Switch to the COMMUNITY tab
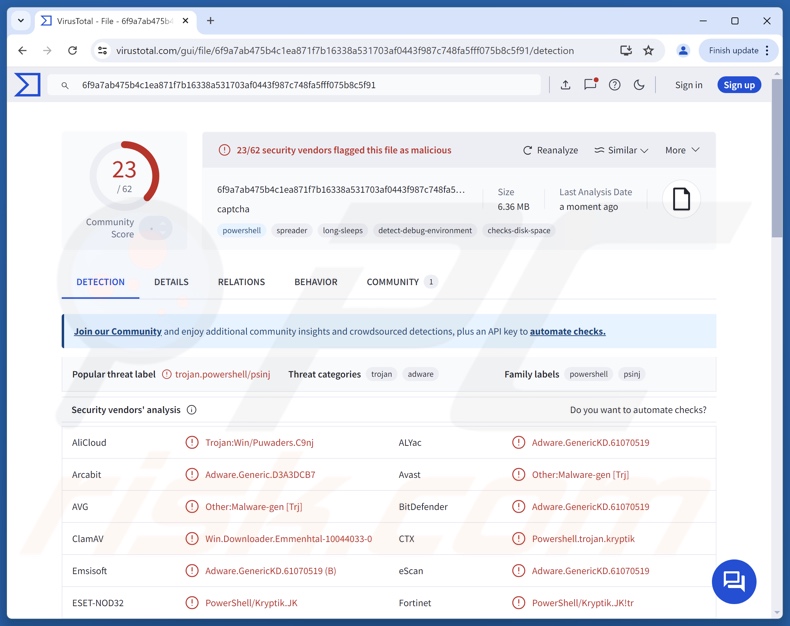Viewport: 790px width, 626px height. 402,282
